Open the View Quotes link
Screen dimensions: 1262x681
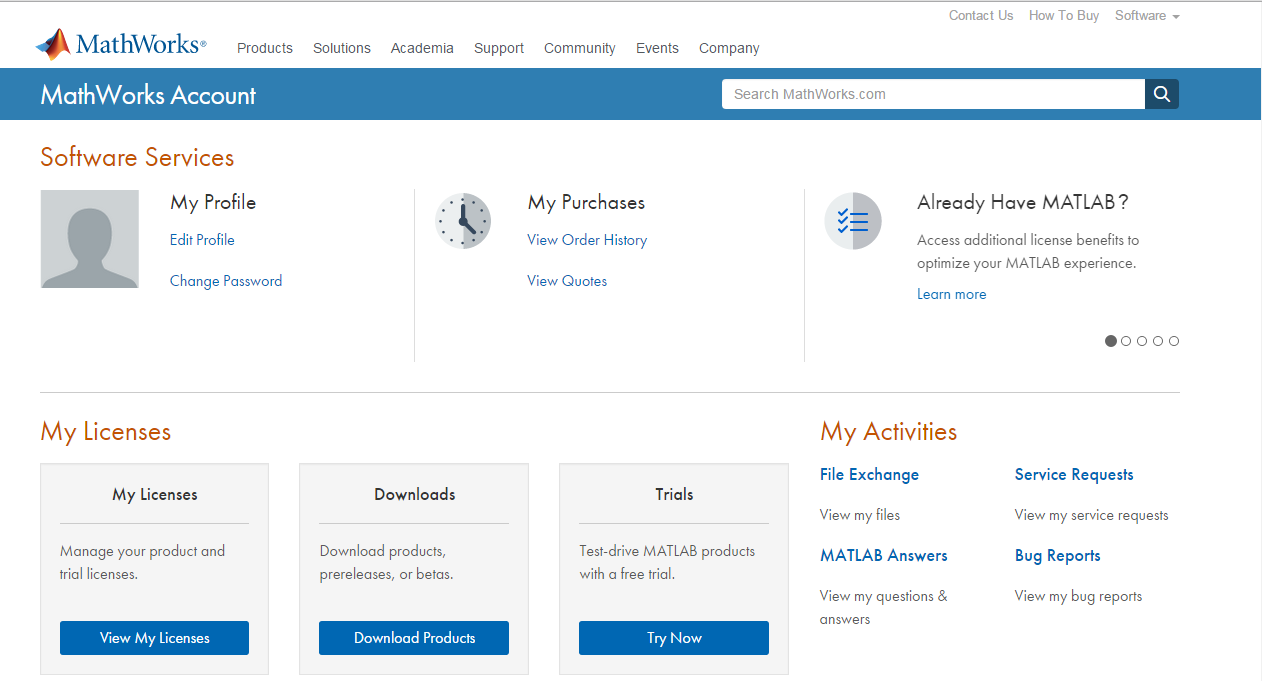coord(567,281)
